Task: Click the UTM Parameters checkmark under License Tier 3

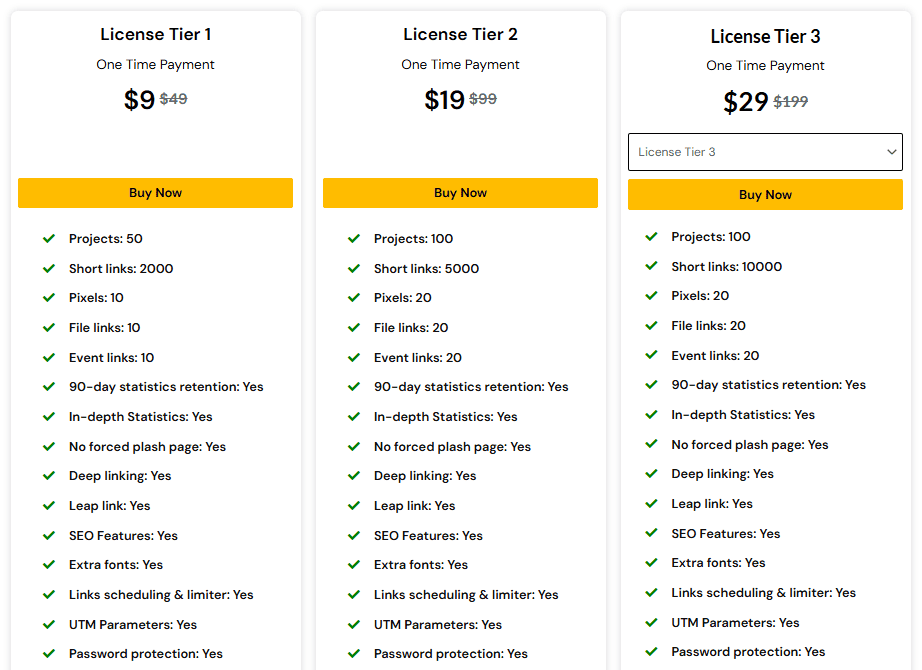Action: click(651, 622)
